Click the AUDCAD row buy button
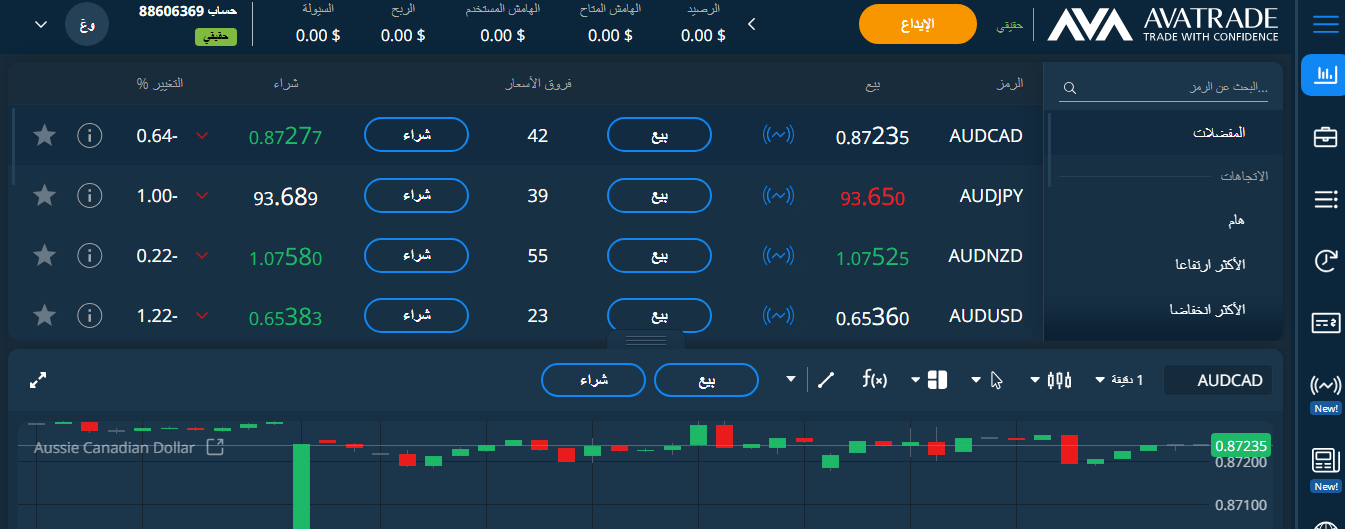The width and height of the screenshot is (1345, 529). click(416, 135)
